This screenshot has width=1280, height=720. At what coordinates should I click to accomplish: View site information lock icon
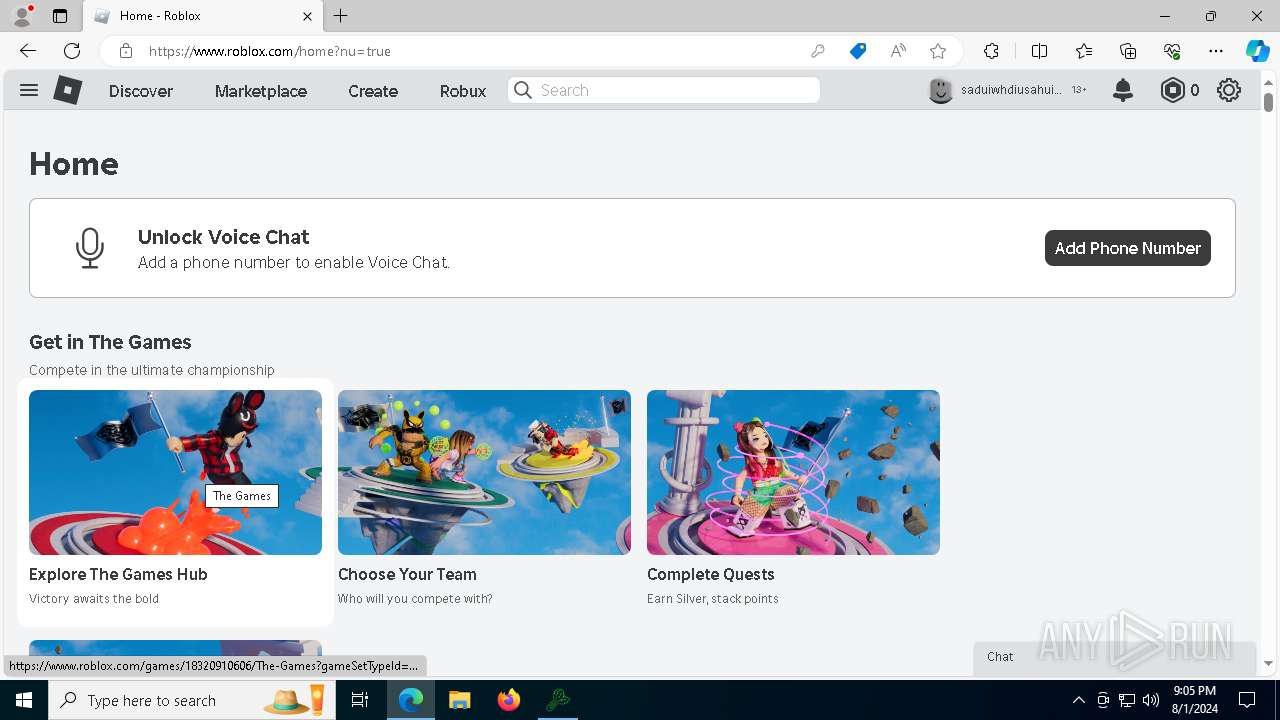(x=126, y=51)
